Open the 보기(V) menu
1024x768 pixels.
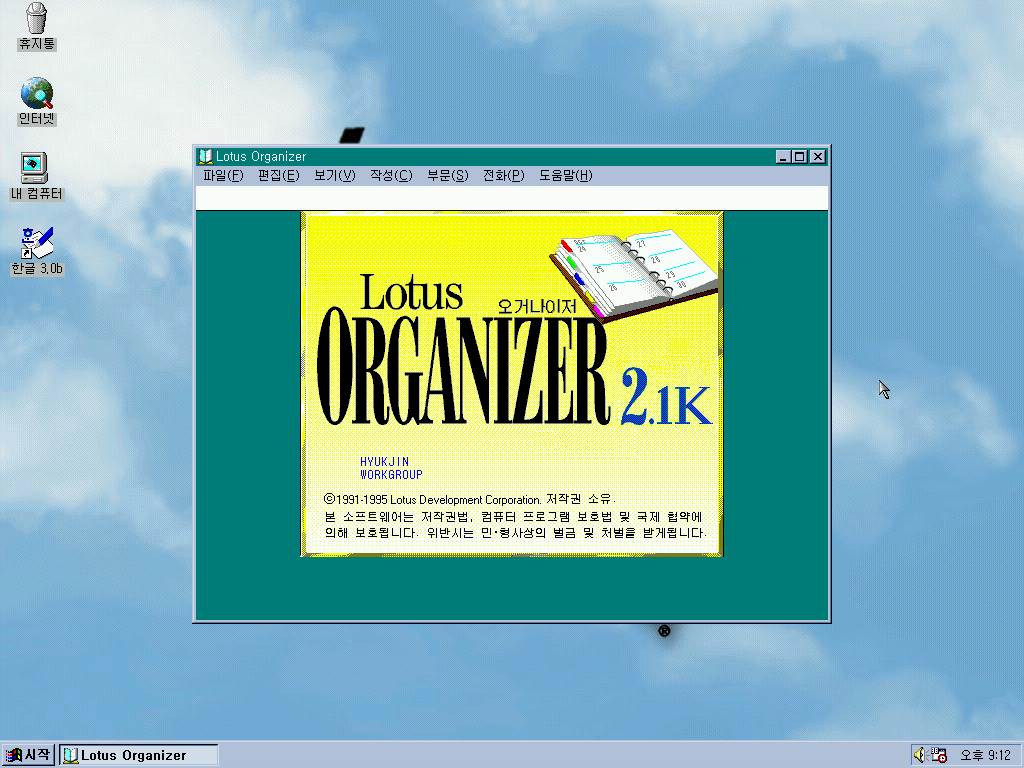[x=334, y=176]
